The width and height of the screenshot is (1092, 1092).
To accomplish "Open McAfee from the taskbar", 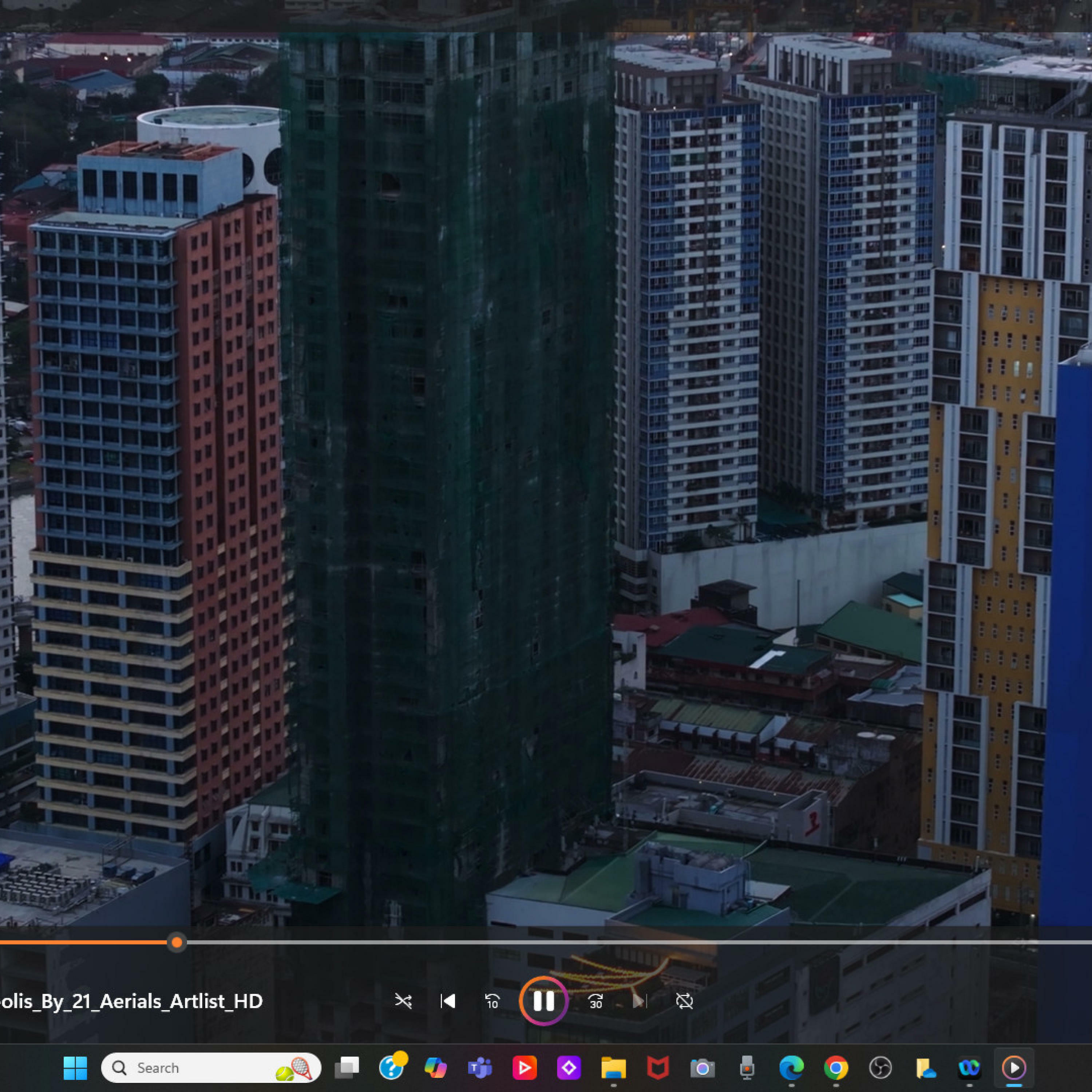I will [x=658, y=1068].
